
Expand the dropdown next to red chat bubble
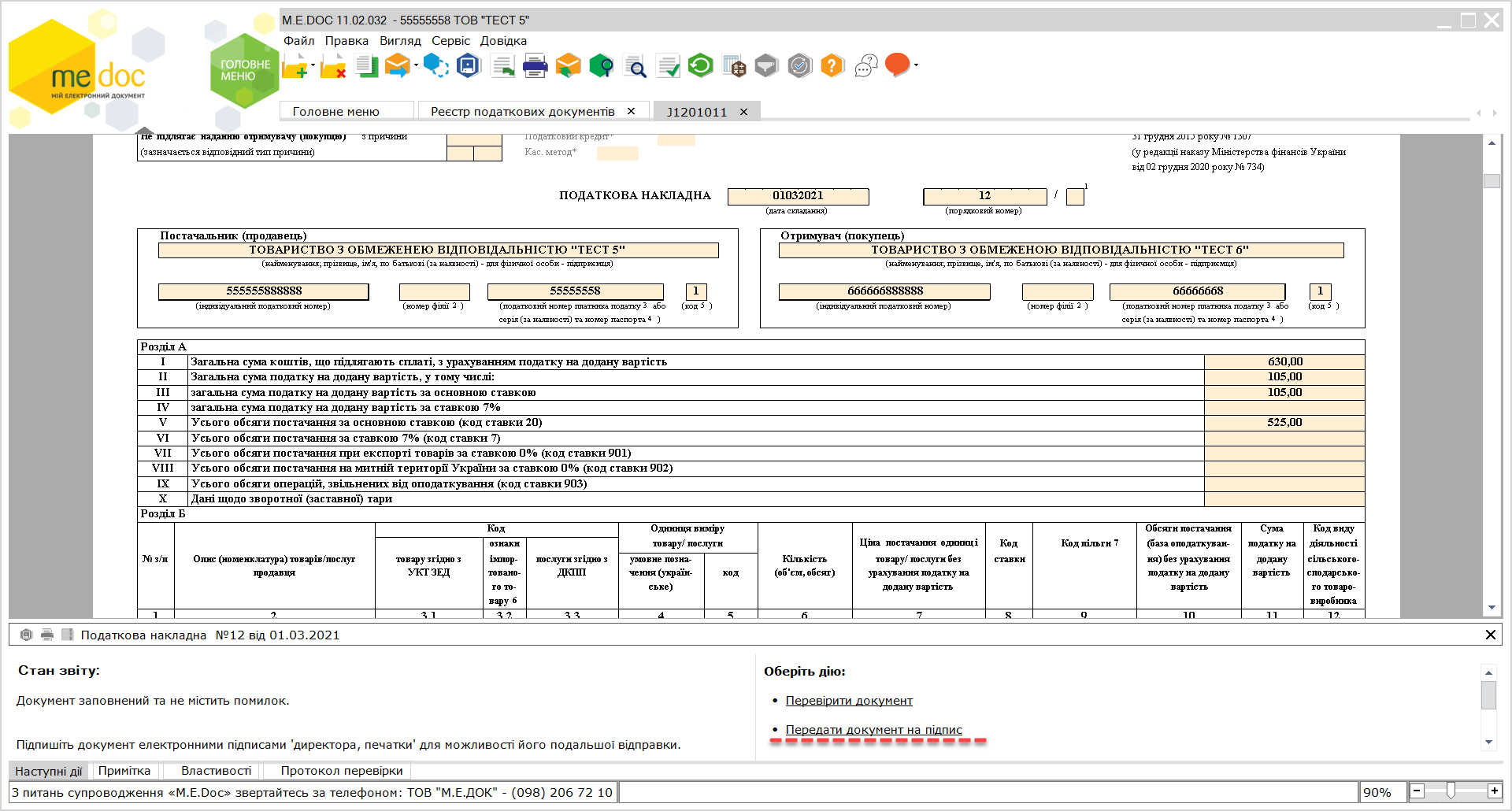(916, 65)
